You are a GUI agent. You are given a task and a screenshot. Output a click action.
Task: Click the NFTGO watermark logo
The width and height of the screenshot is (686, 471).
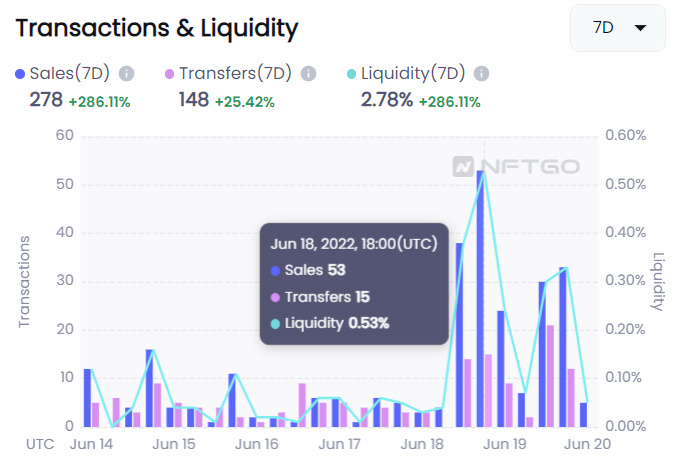[x=515, y=166]
